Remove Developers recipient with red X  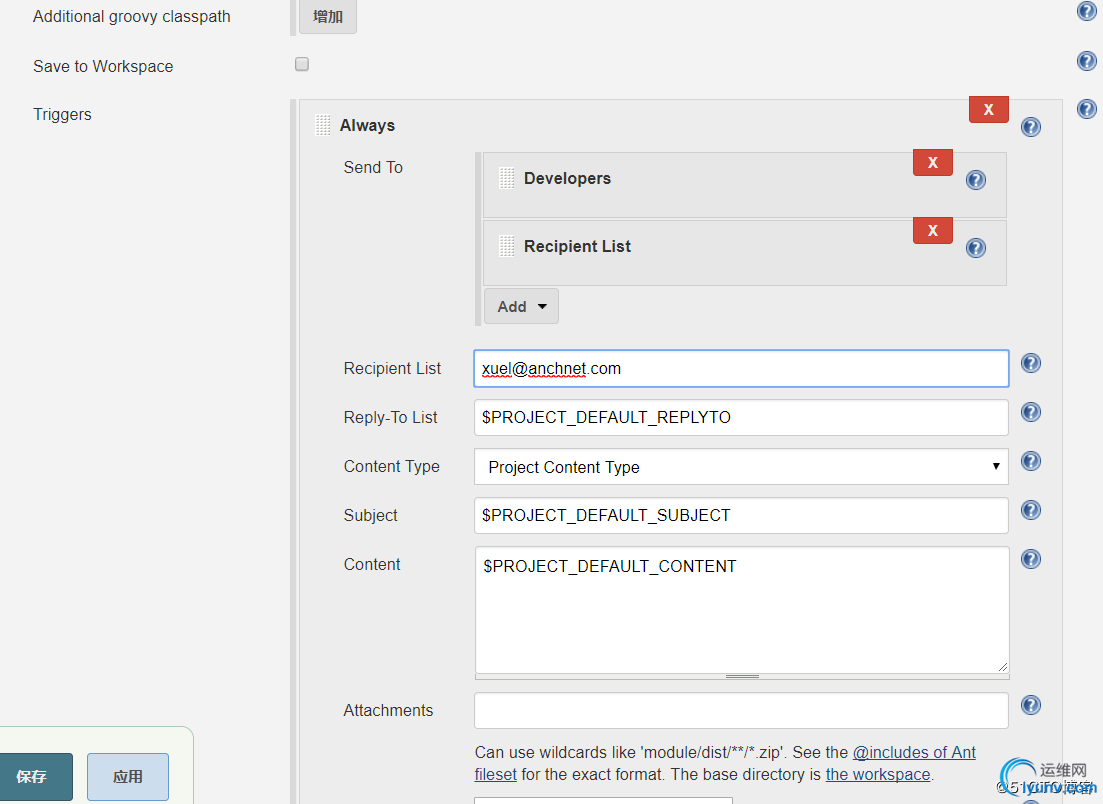[933, 162]
